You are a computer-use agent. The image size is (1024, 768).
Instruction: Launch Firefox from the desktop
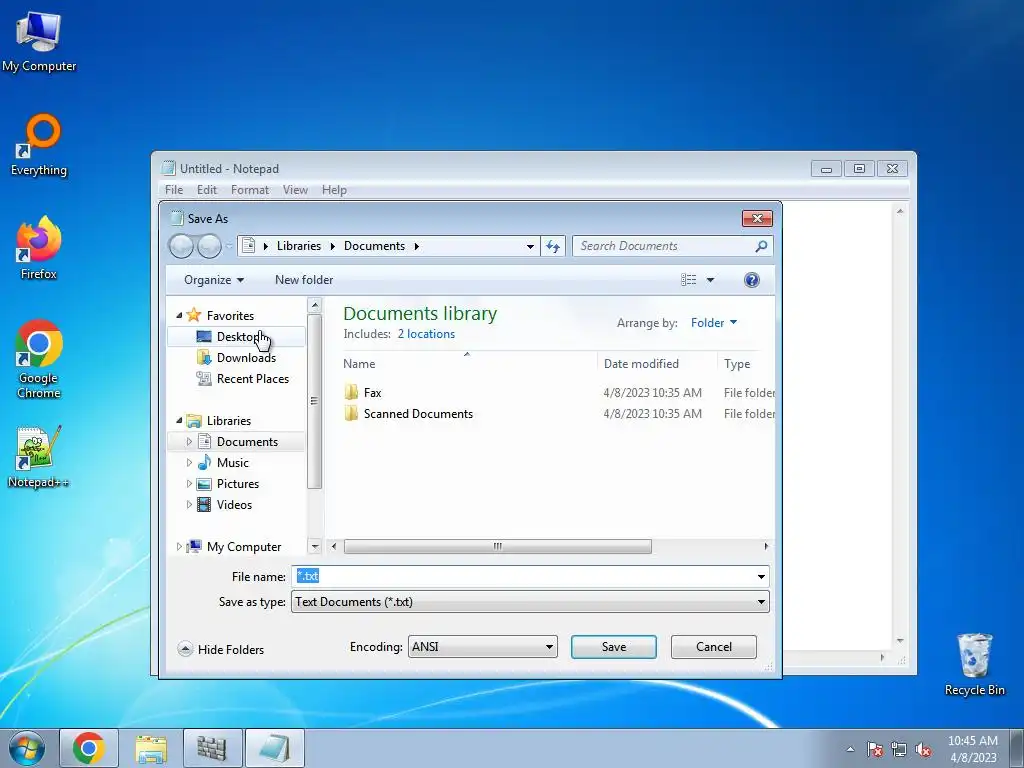(x=39, y=248)
